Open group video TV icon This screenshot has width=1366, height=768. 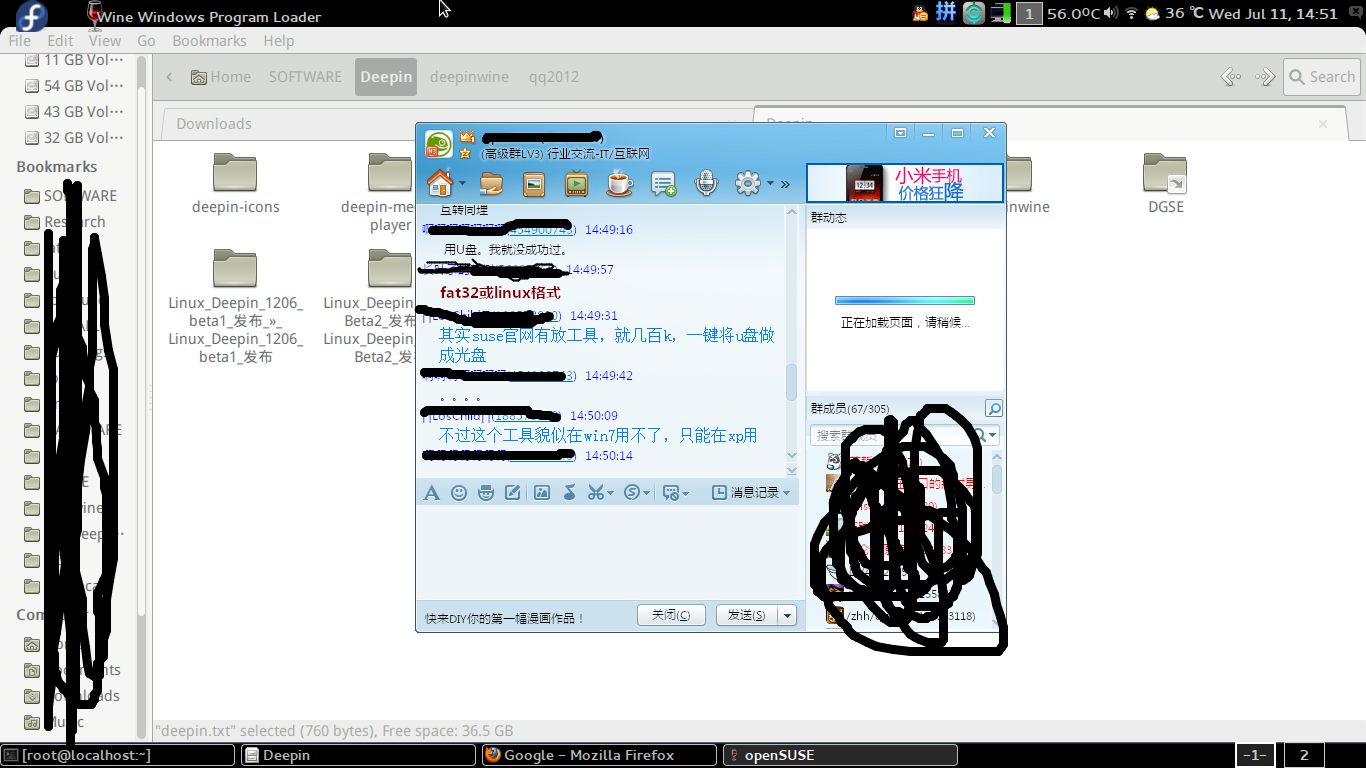[x=576, y=183]
